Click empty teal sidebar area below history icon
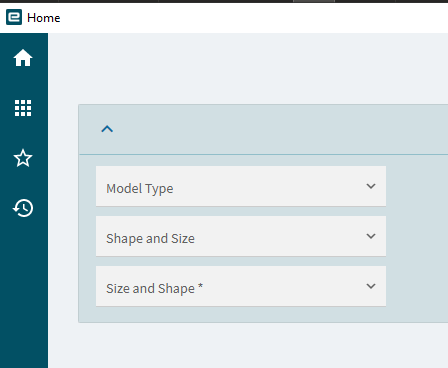448x368 pixels. pos(24,293)
